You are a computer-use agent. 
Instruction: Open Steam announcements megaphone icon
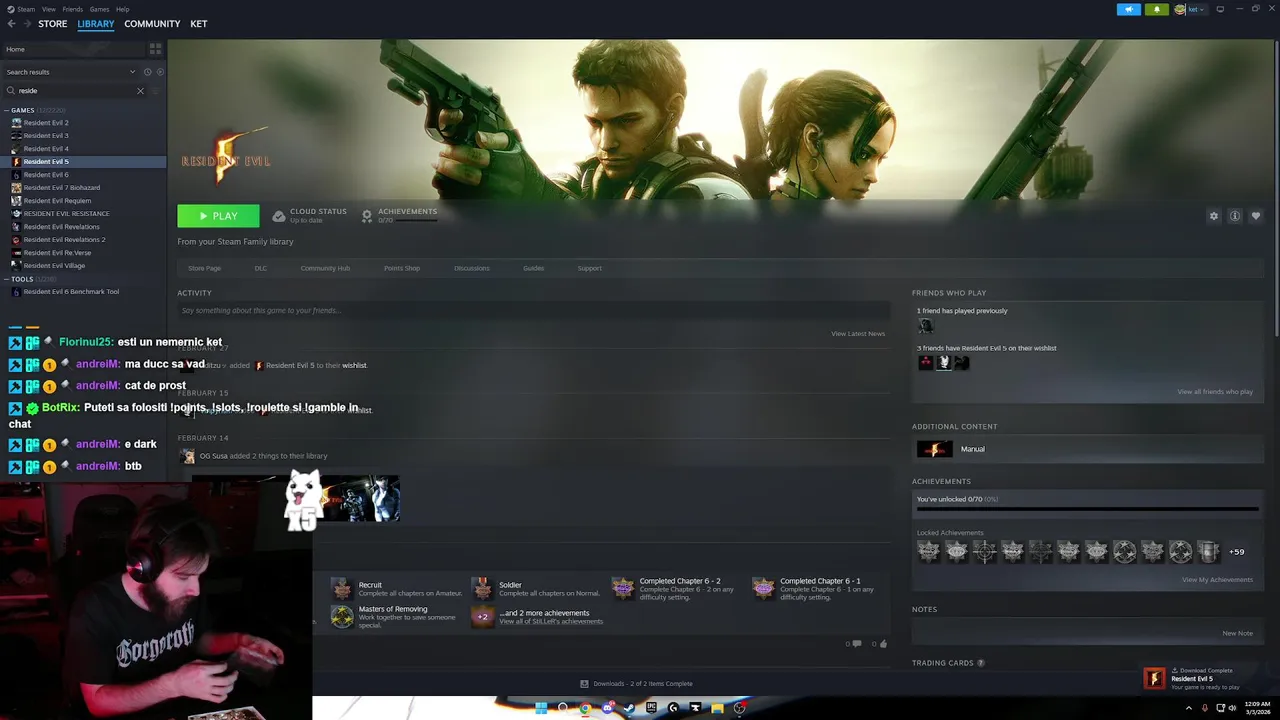coord(1129,9)
